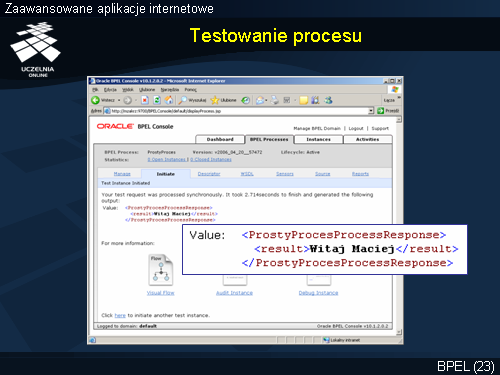This screenshot has height=375, width=500.
Task: Switch to the Dashboard tab
Action: point(220,139)
